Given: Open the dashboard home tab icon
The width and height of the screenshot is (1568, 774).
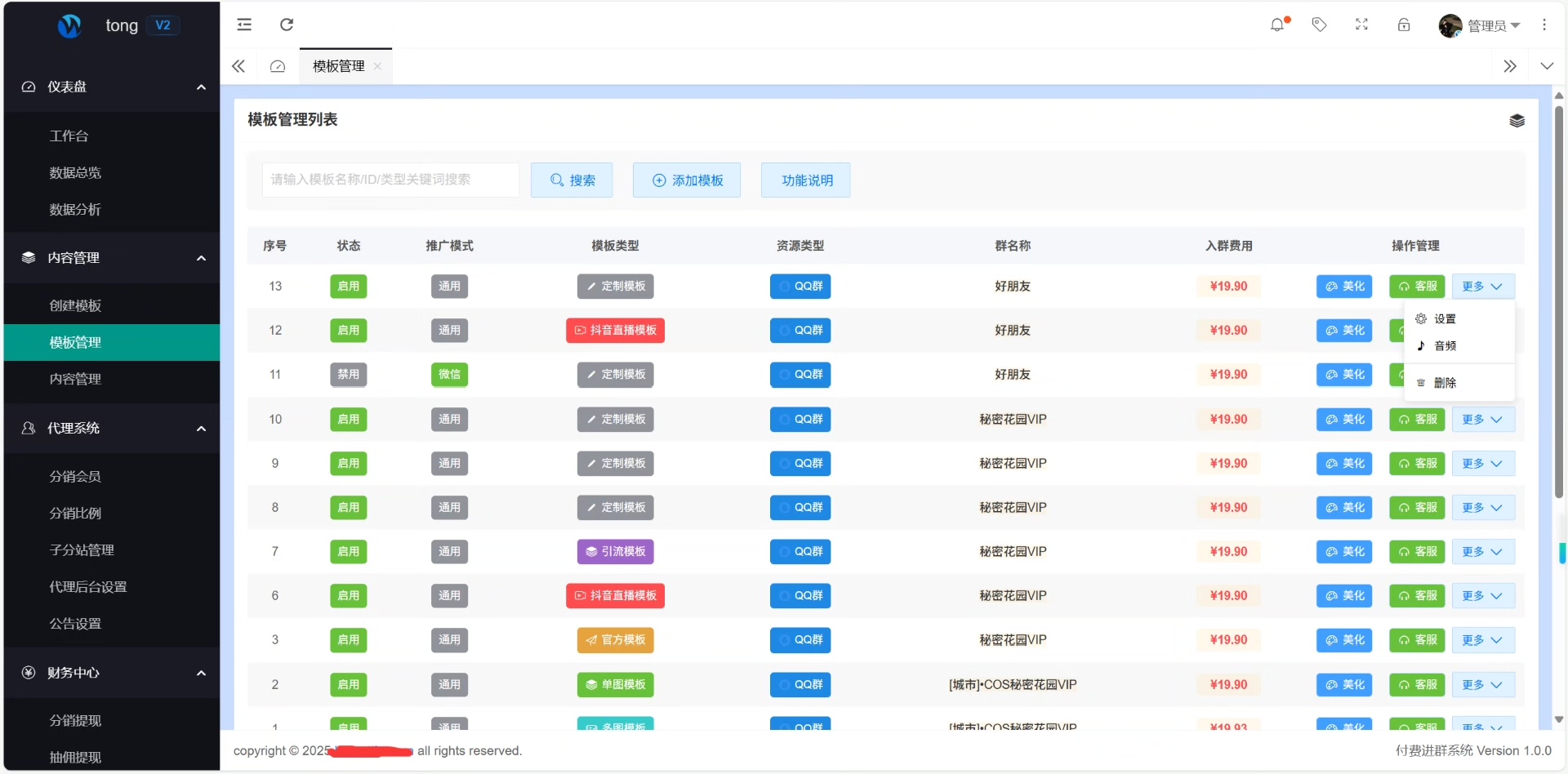Looking at the screenshot, I should [x=278, y=67].
